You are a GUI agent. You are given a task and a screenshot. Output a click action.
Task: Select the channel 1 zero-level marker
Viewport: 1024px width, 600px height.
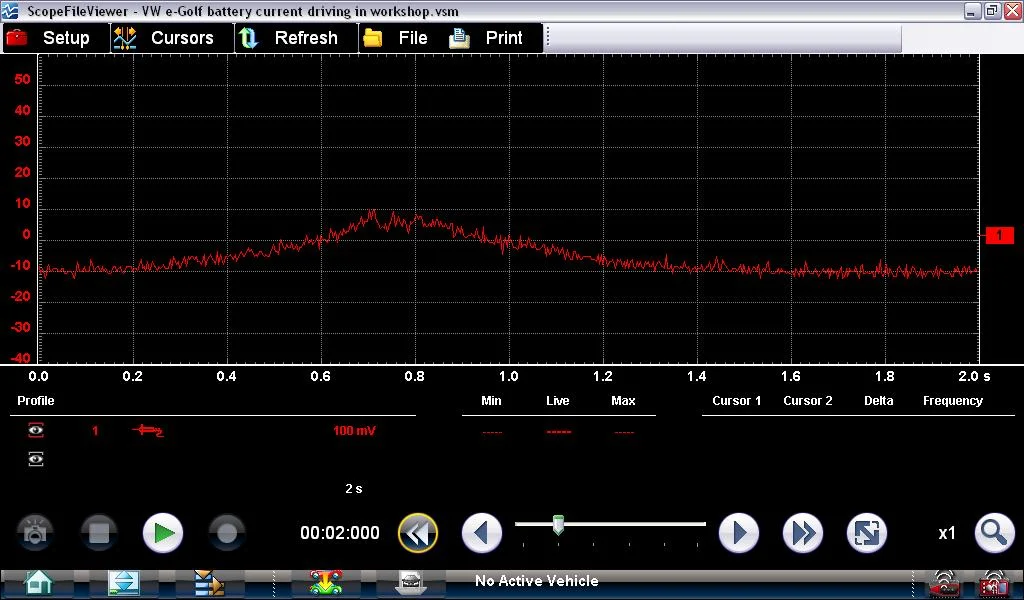click(999, 235)
